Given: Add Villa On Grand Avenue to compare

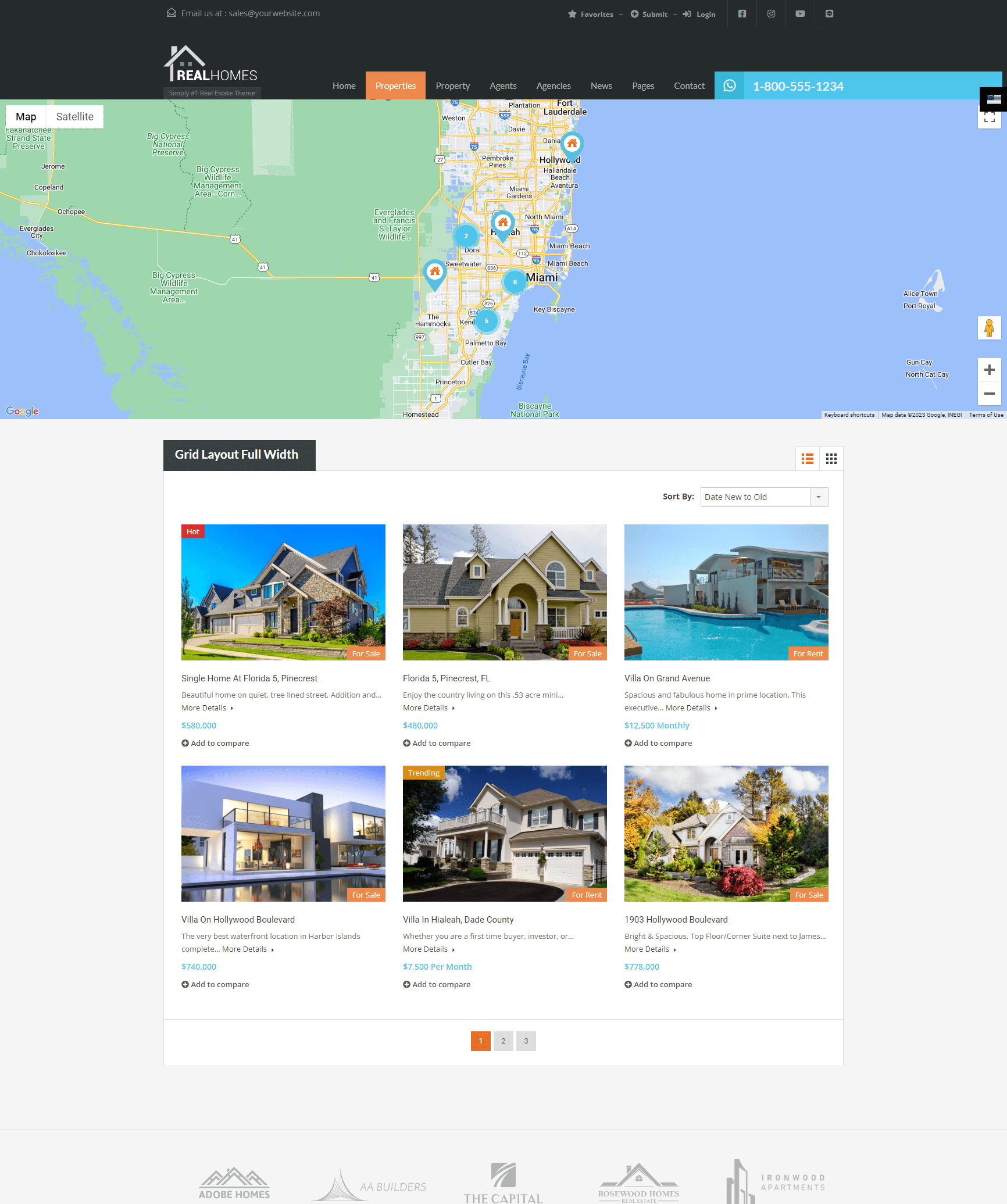Looking at the screenshot, I should tap(658, 743).
